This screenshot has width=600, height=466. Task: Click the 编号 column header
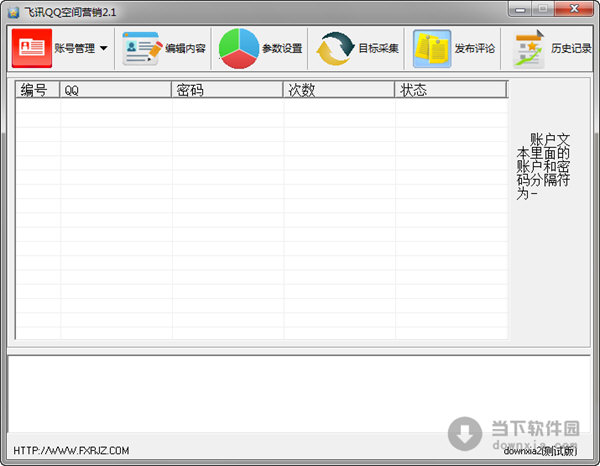(x=38, y=90)
